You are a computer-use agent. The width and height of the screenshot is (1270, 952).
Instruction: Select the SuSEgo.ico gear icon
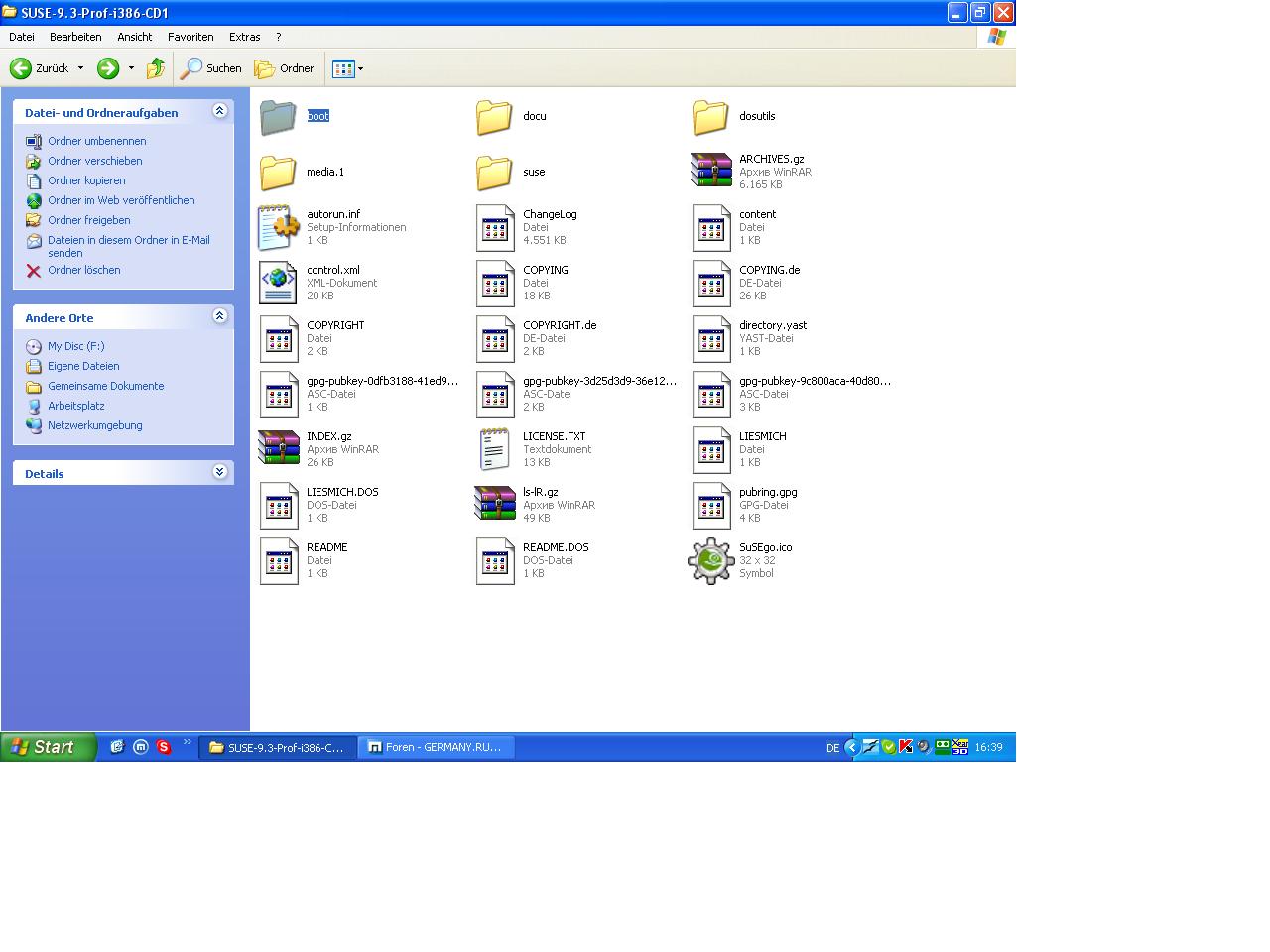point(711,561)
